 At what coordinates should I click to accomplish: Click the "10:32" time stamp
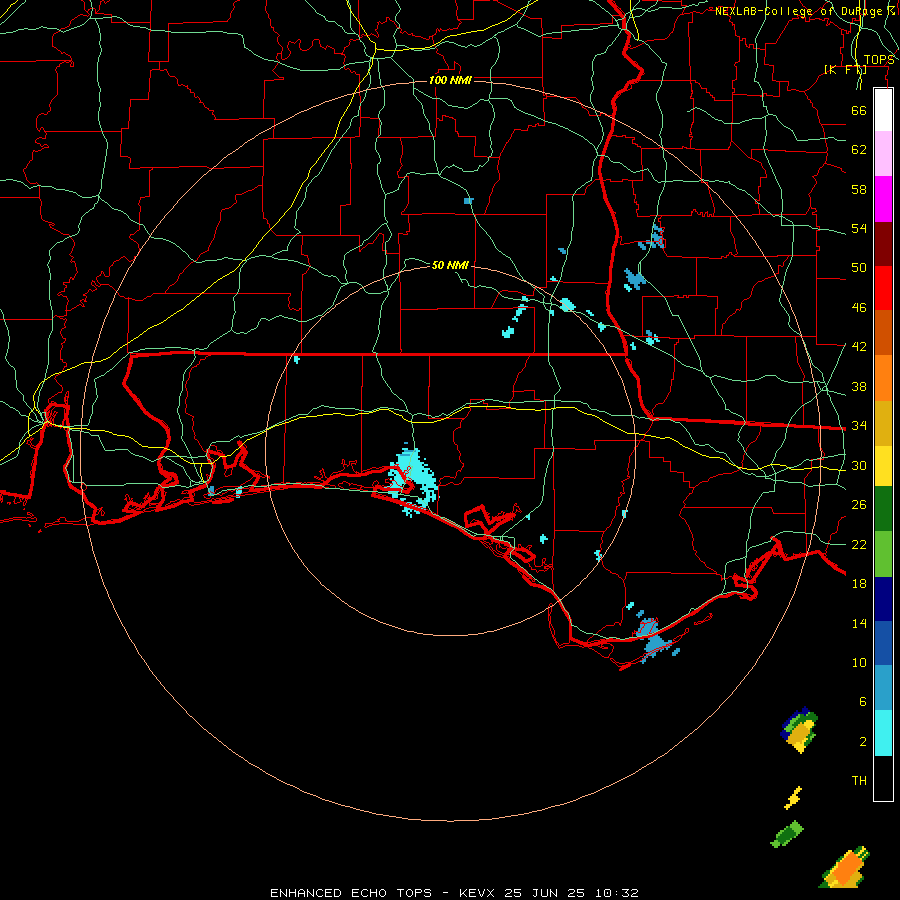point(616,893)
